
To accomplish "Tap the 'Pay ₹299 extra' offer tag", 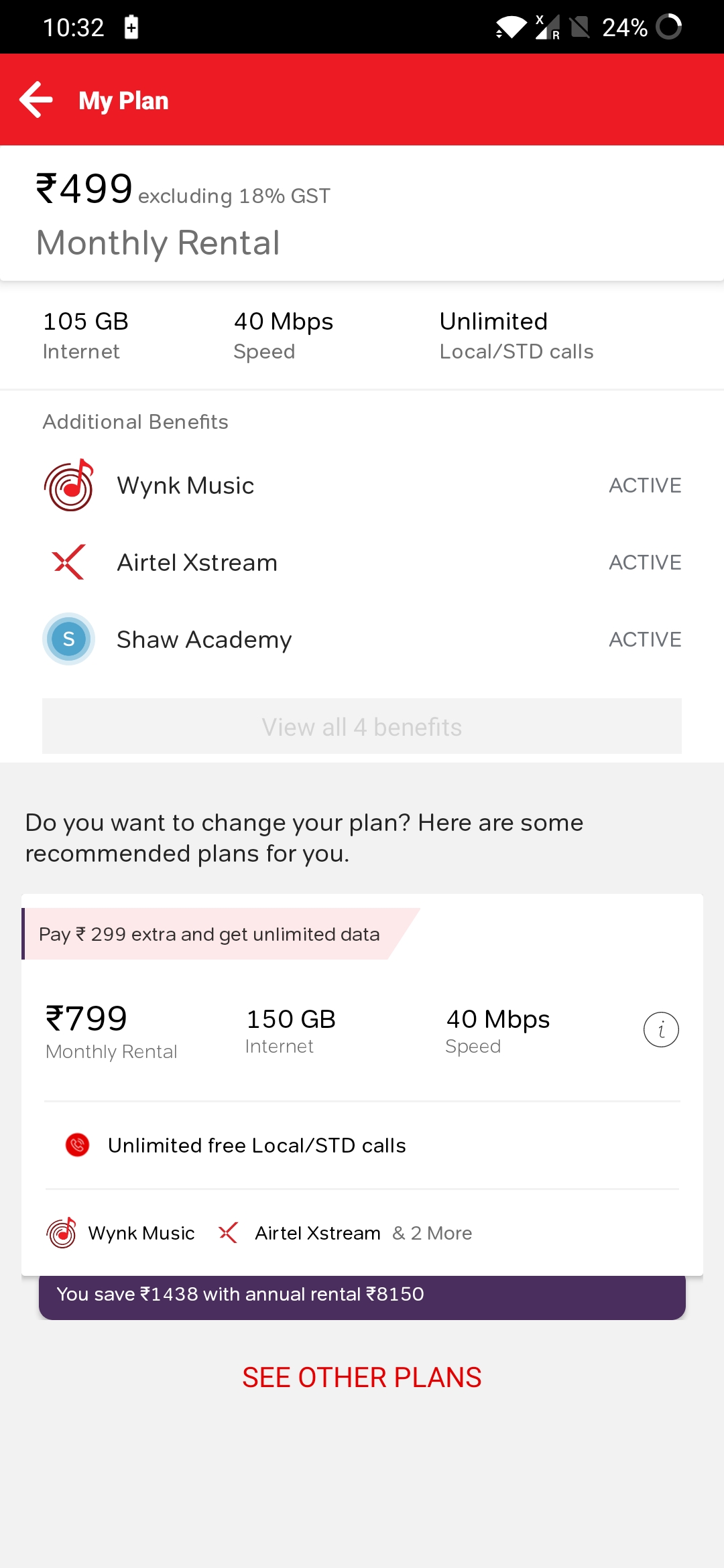I will tap(209, 934).
